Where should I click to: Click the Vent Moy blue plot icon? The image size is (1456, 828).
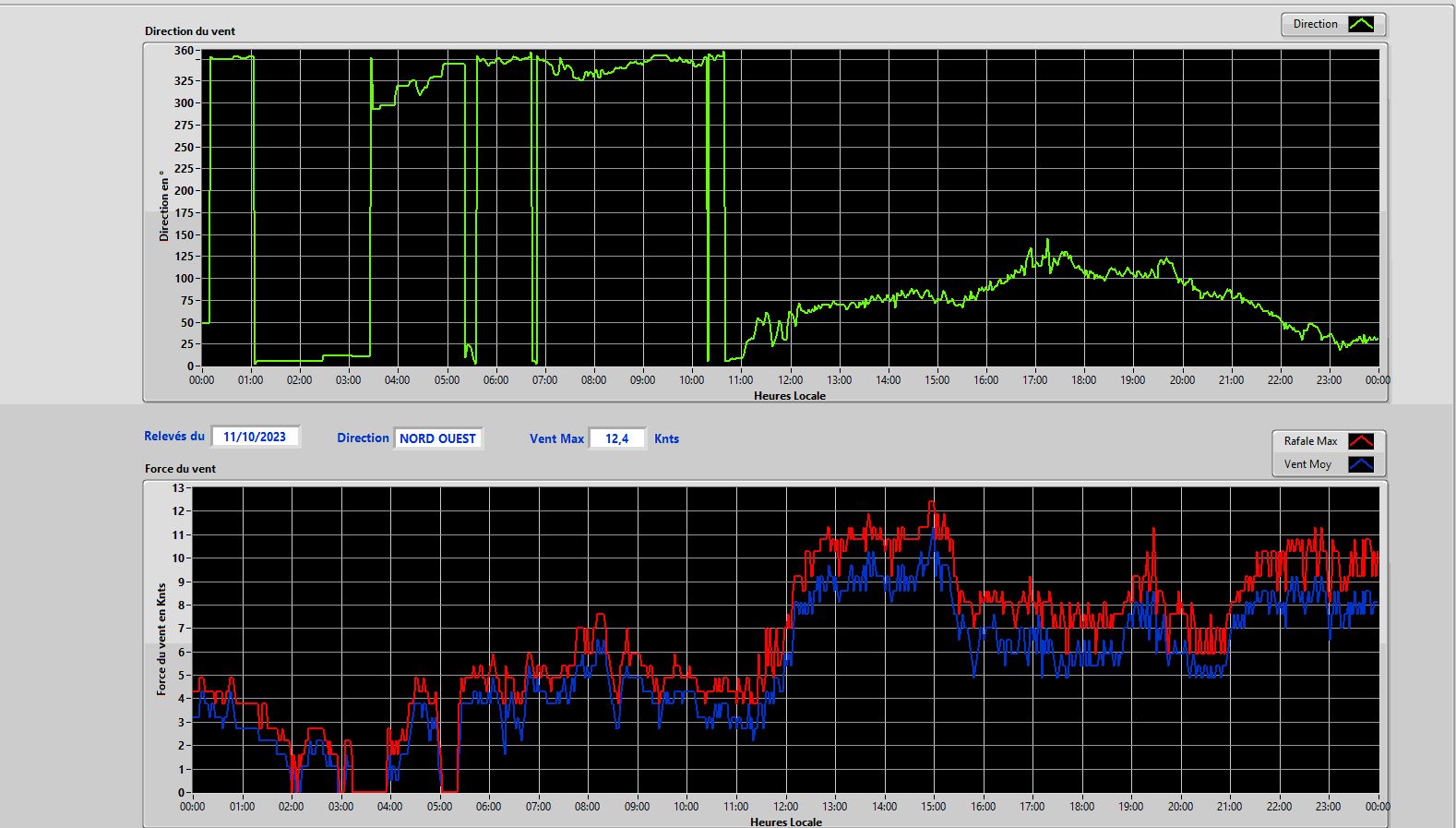(1361, 464)
